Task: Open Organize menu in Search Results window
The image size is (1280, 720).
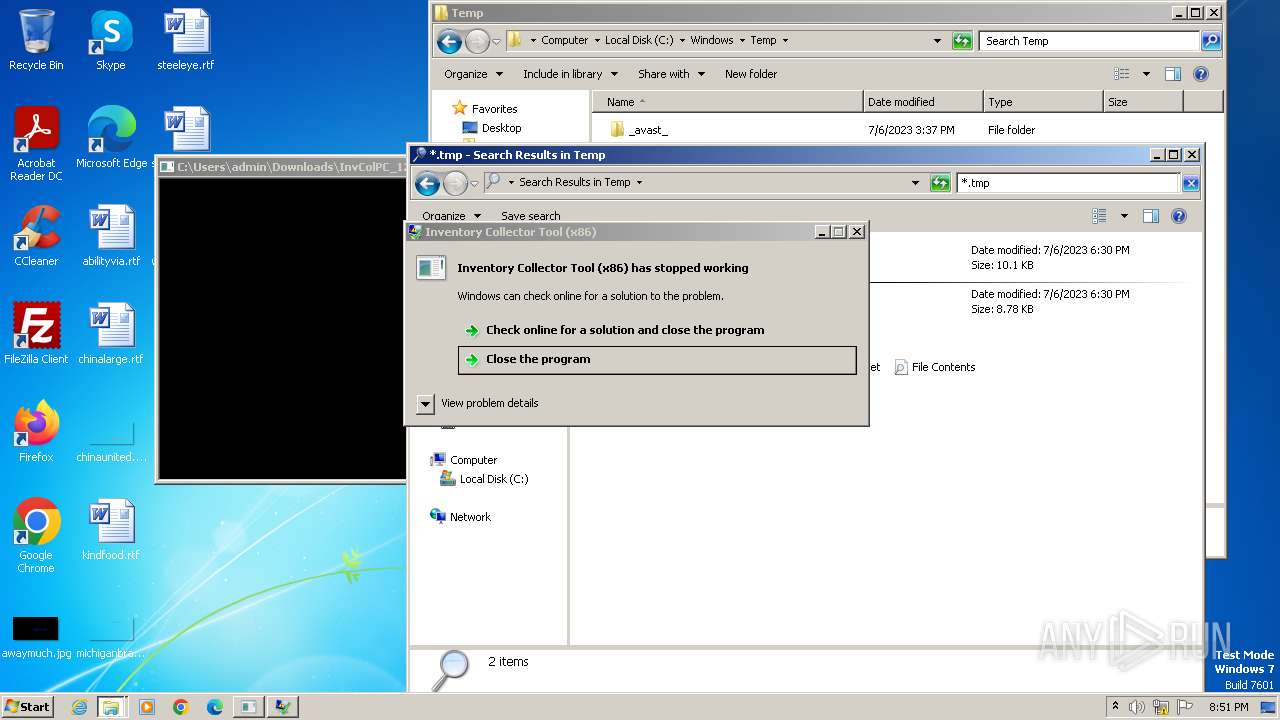Action: 451,216
